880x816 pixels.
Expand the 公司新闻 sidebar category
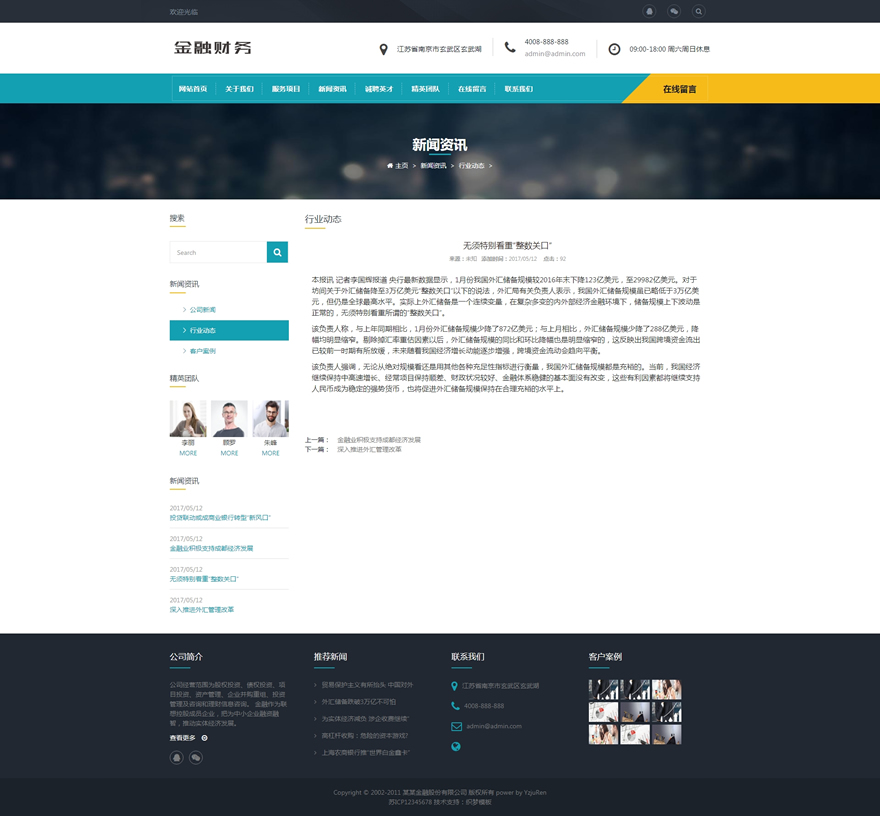pyautogui.click(x=202, y=310)
